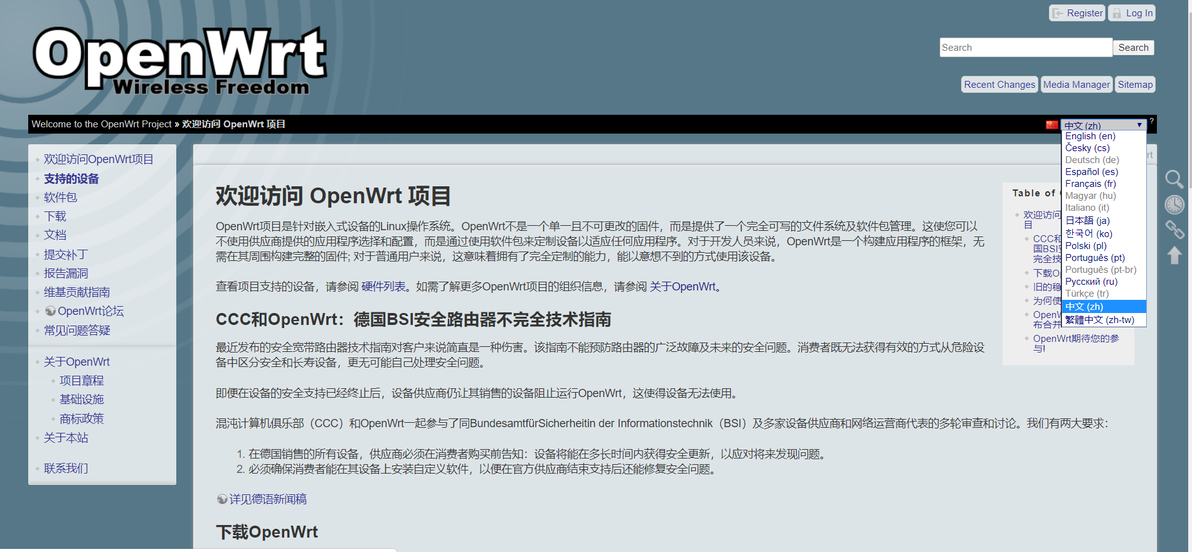1192x552 pixels.
Task: Open 文档 sidebar link
Action: point(55,235)
